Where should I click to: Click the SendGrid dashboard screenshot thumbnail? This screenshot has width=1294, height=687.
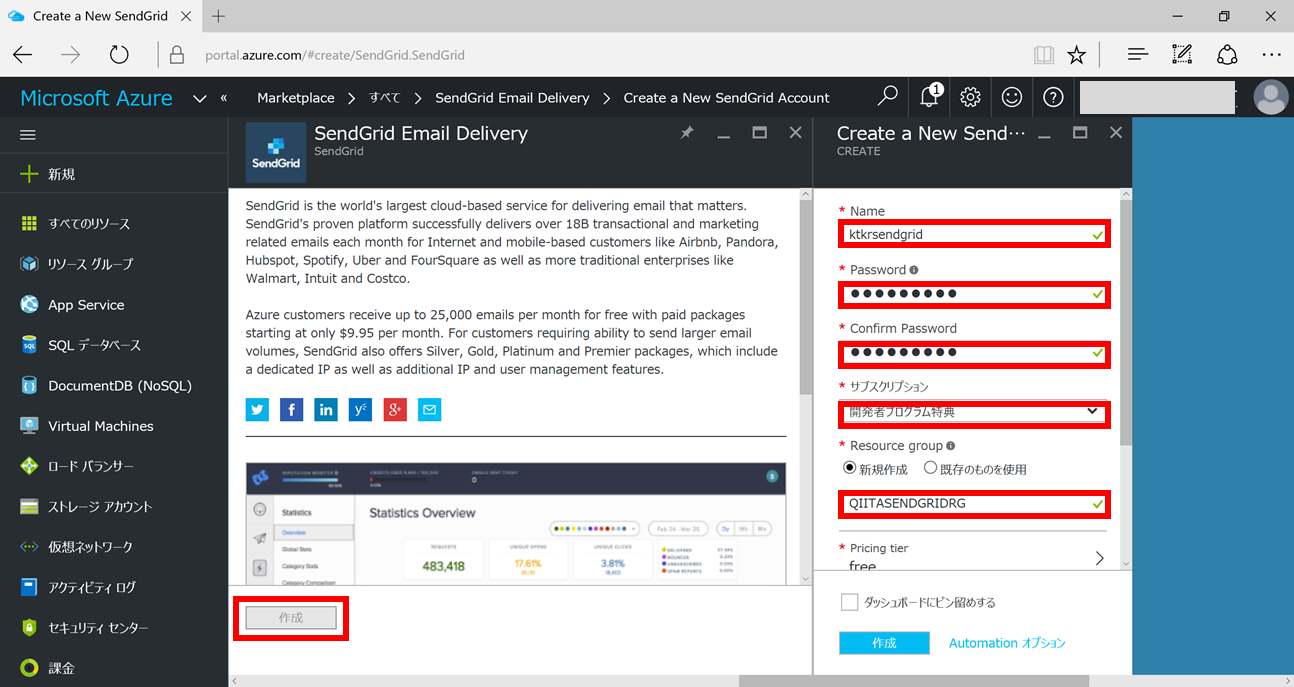coord(515,524)
